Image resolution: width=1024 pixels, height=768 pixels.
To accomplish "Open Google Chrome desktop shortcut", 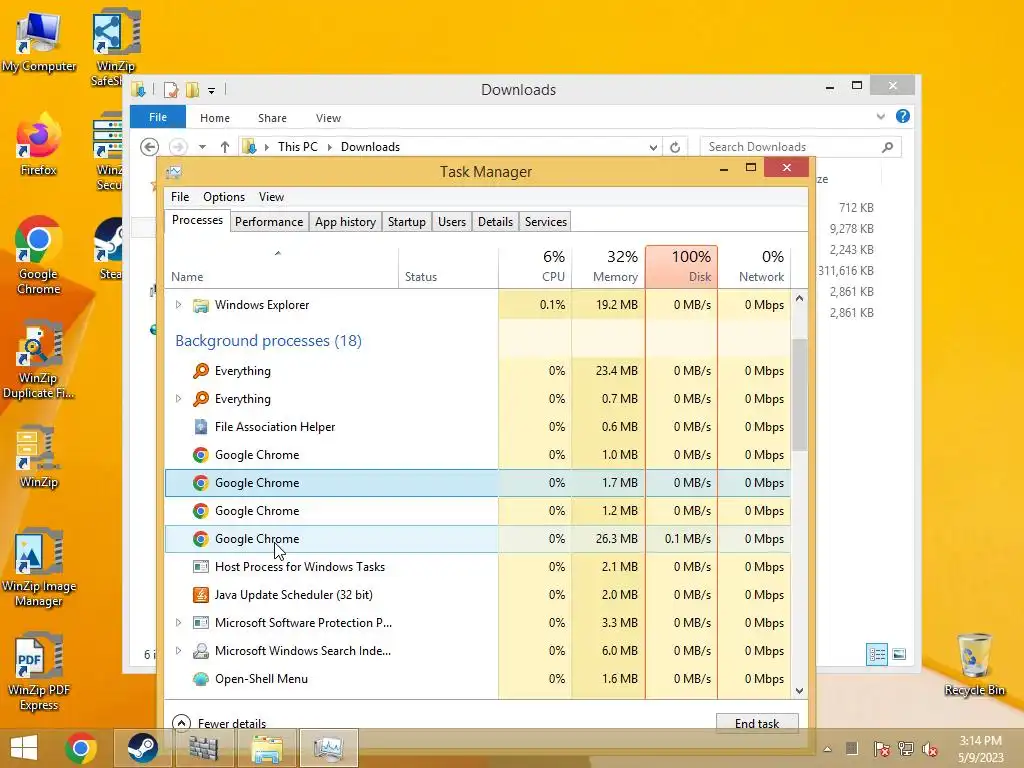I will click(x=39, y=255).
